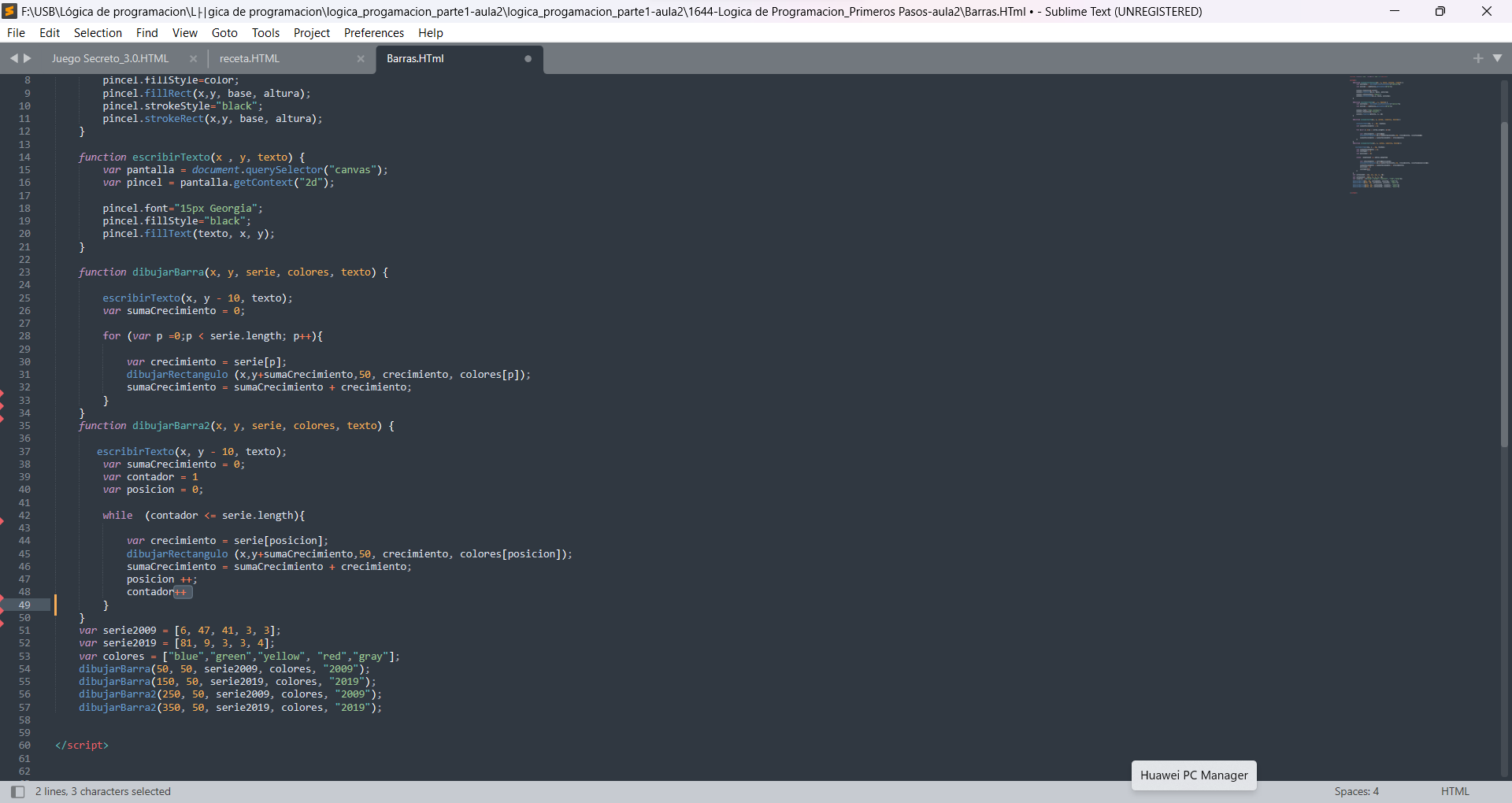Open the Project menu
The height and width of the screenshot is (803, 1512).
tap(312, 33)
